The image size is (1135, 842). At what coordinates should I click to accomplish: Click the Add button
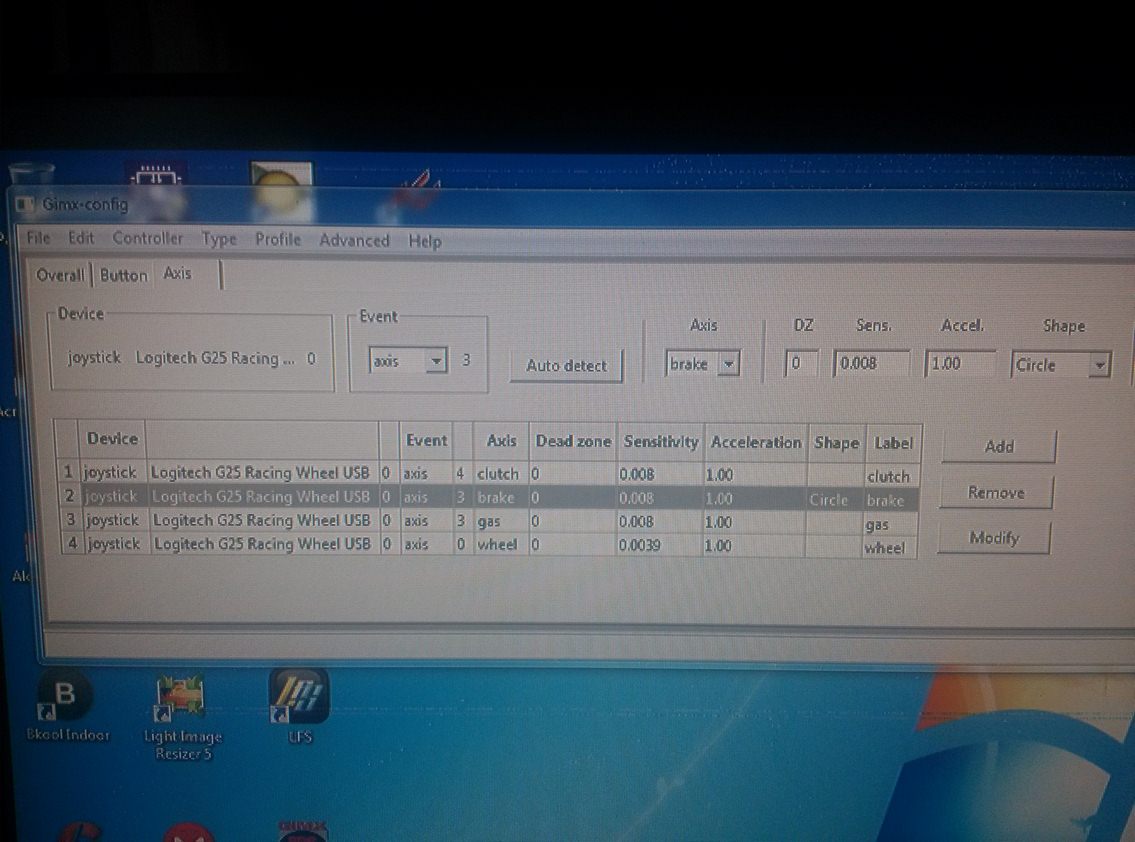pyautogui.click(x=999, y=447)
